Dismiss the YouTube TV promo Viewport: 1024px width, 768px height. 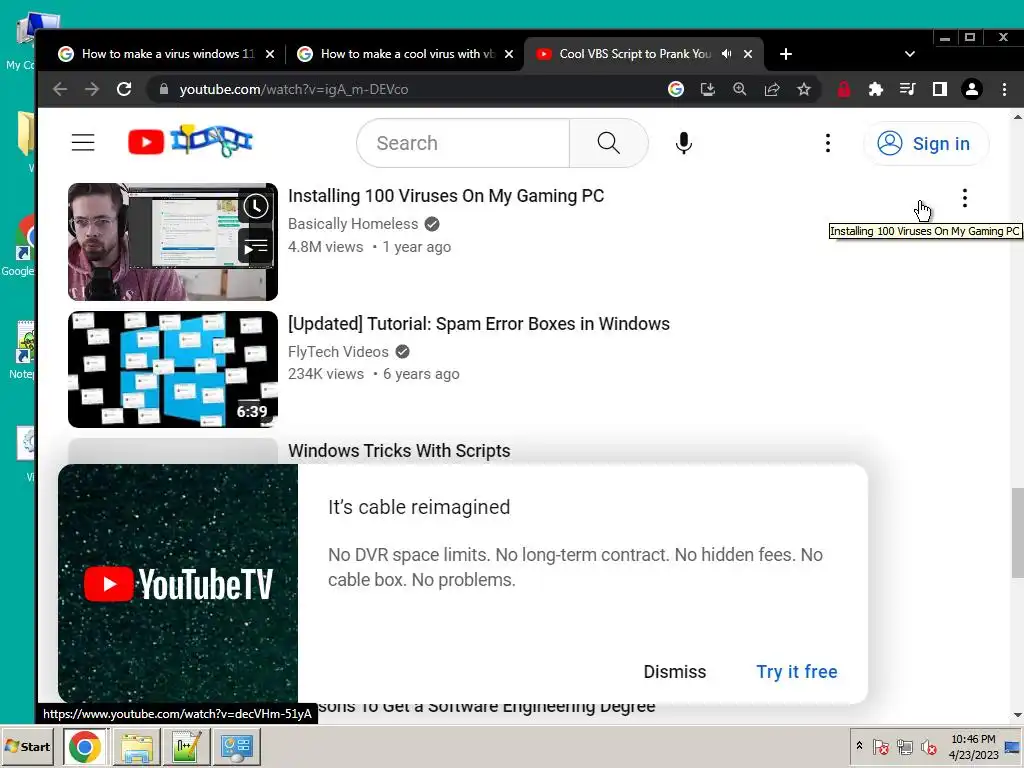675,671
